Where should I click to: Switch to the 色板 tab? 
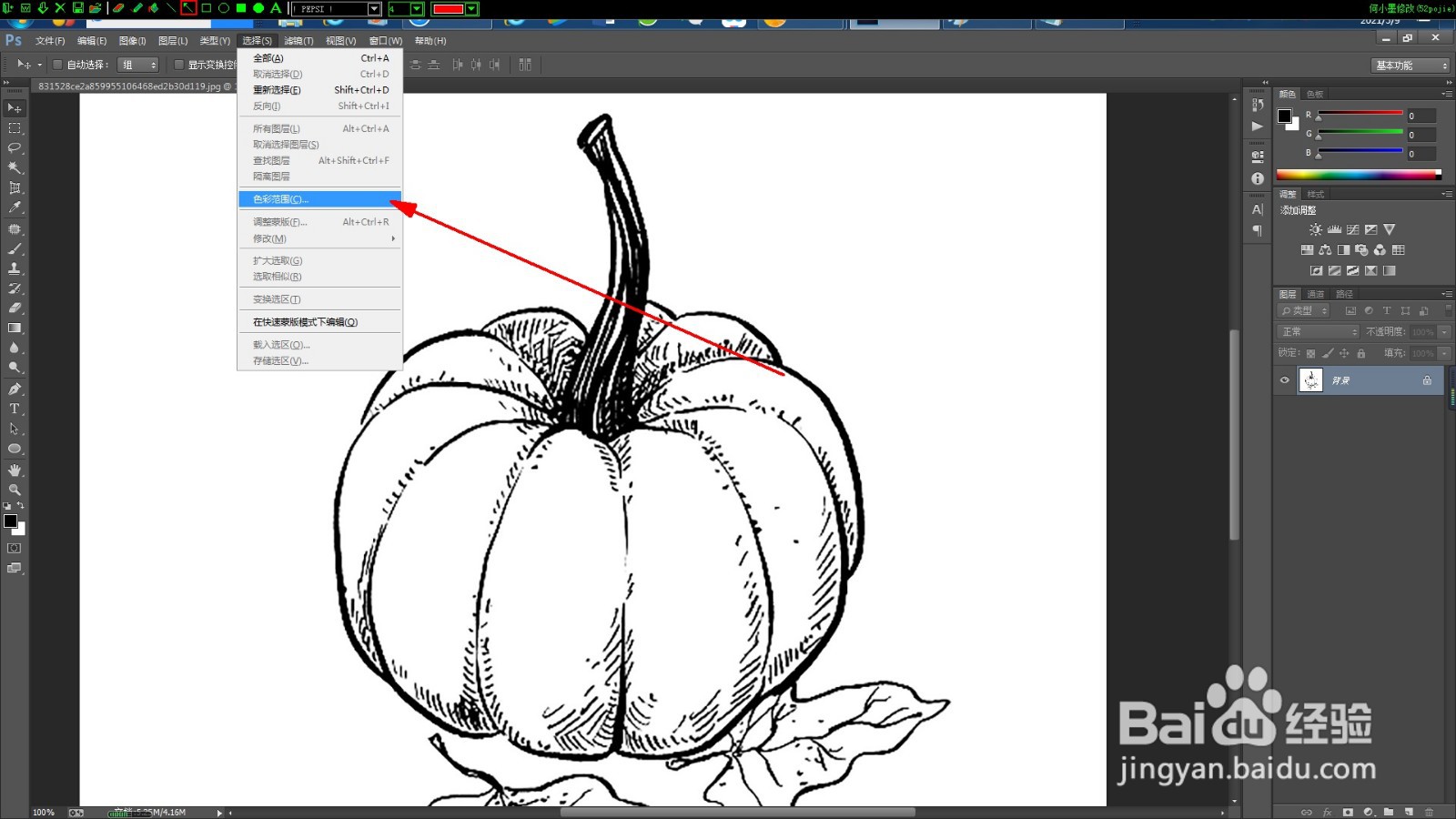click(1315, 94)
